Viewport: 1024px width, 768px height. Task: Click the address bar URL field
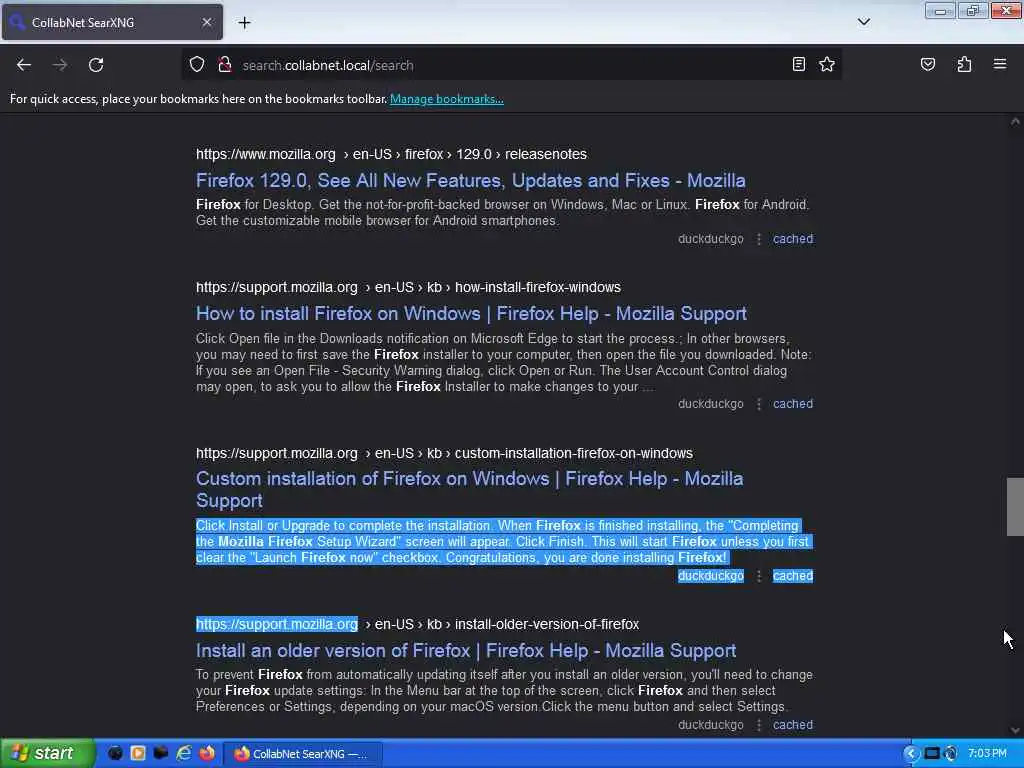(x=509, y=65)
